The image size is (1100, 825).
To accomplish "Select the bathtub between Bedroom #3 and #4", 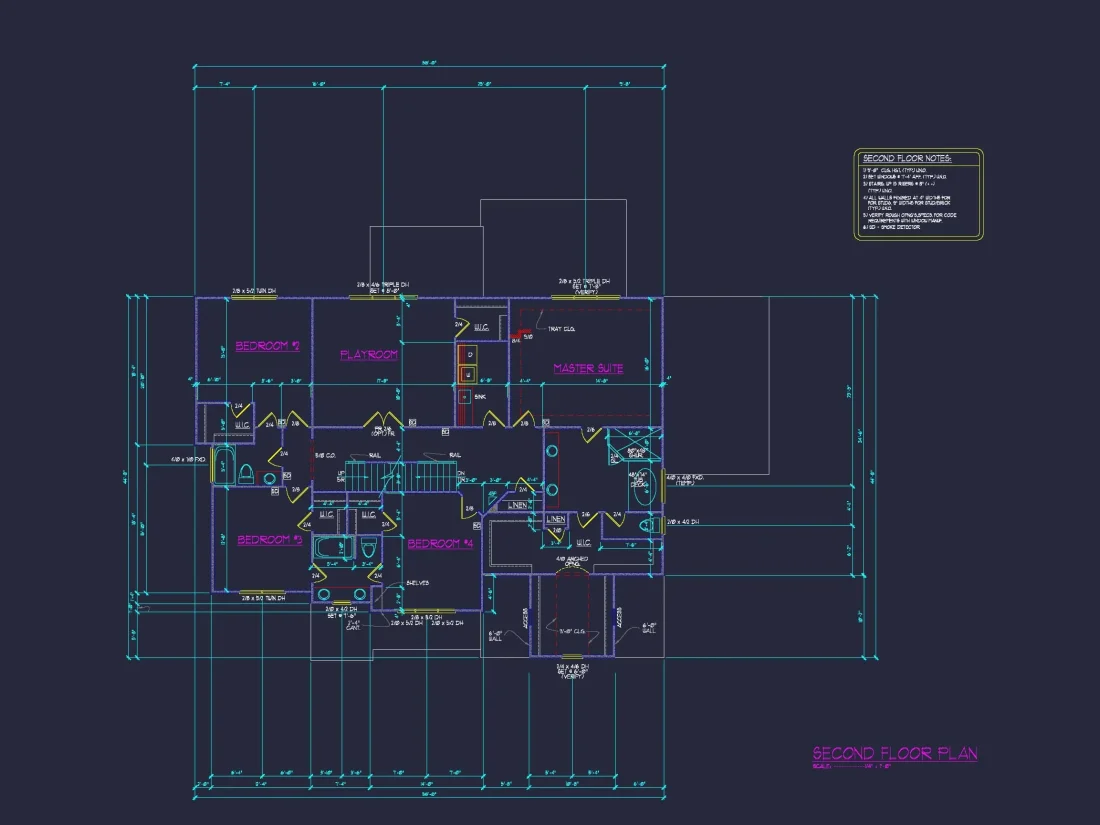I will click(330, 548).
